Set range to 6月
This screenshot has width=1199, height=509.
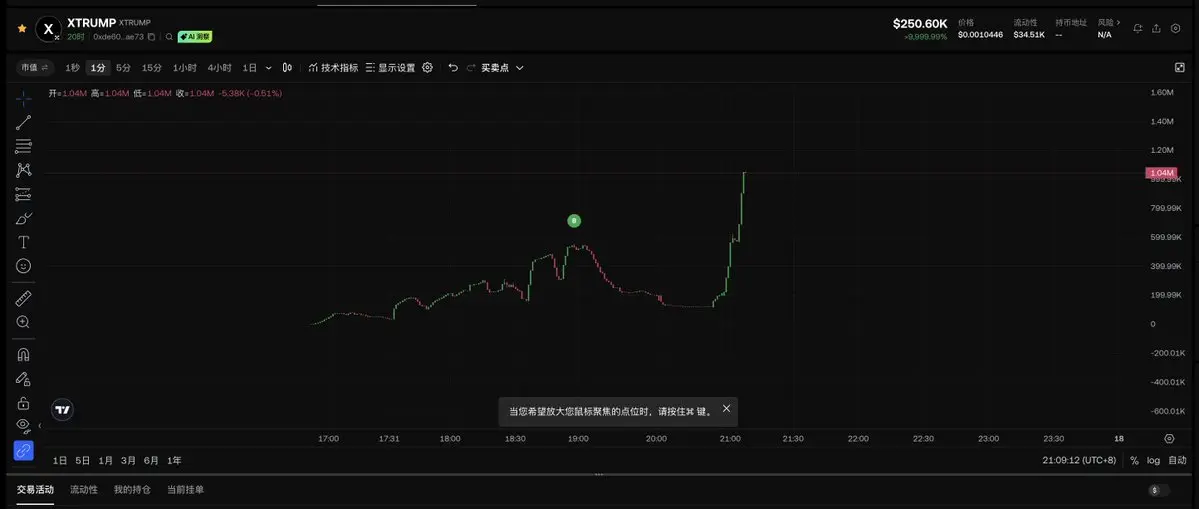click(x=151, y=461)
